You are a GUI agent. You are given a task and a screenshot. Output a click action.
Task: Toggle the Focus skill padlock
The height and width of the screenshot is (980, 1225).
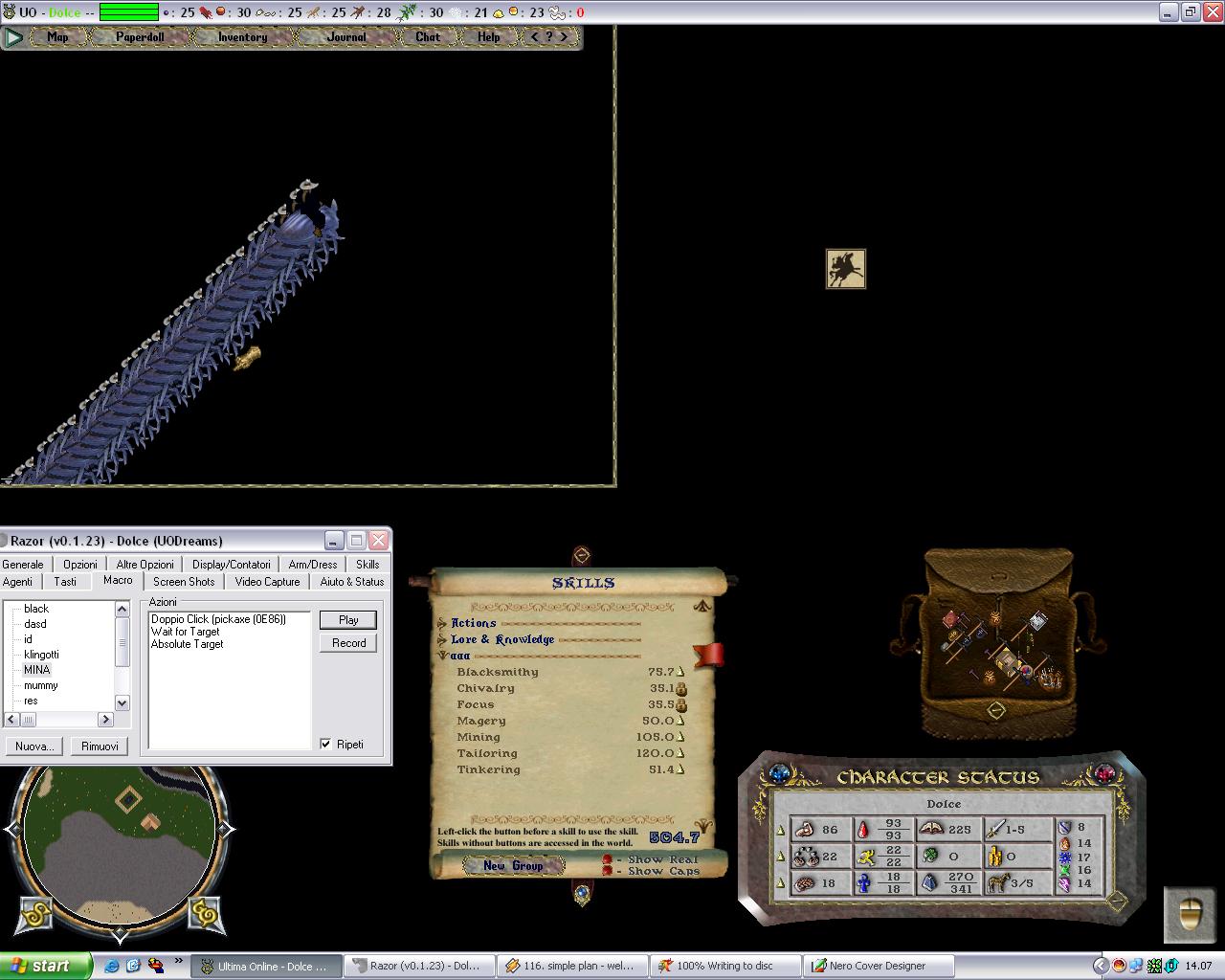click(x=681, y=704)
